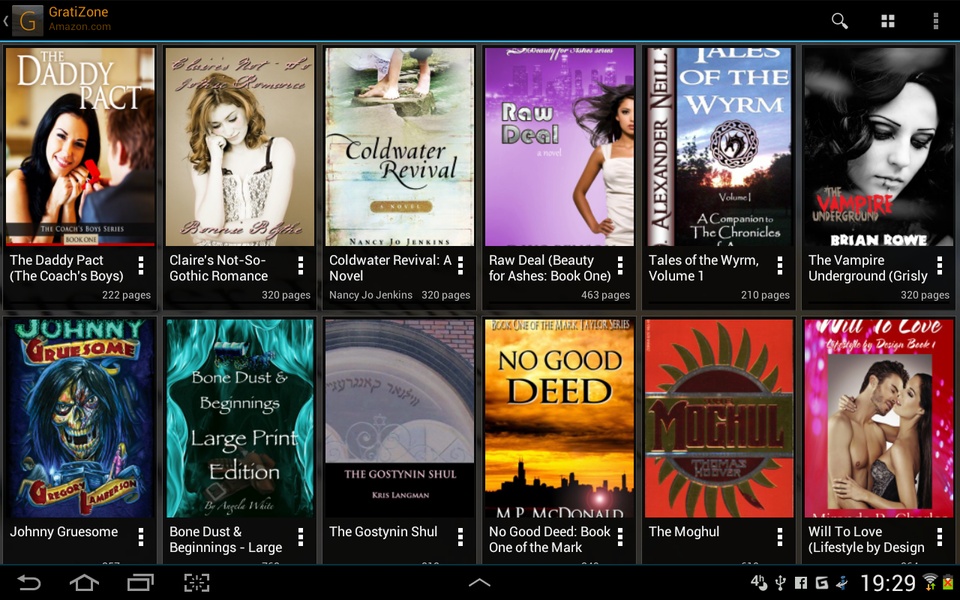
Task: Show recent apps from the navigation bar
Action: pos(140,582)
